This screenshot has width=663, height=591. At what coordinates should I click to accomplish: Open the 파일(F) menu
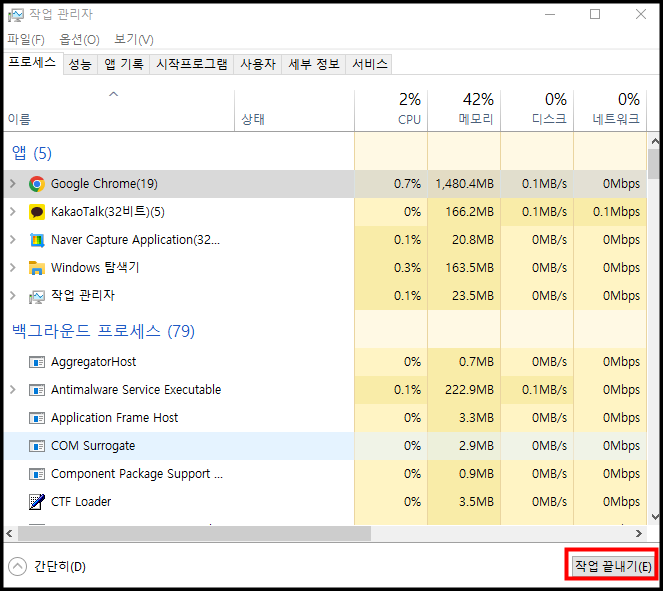click(x=26, y=40)
